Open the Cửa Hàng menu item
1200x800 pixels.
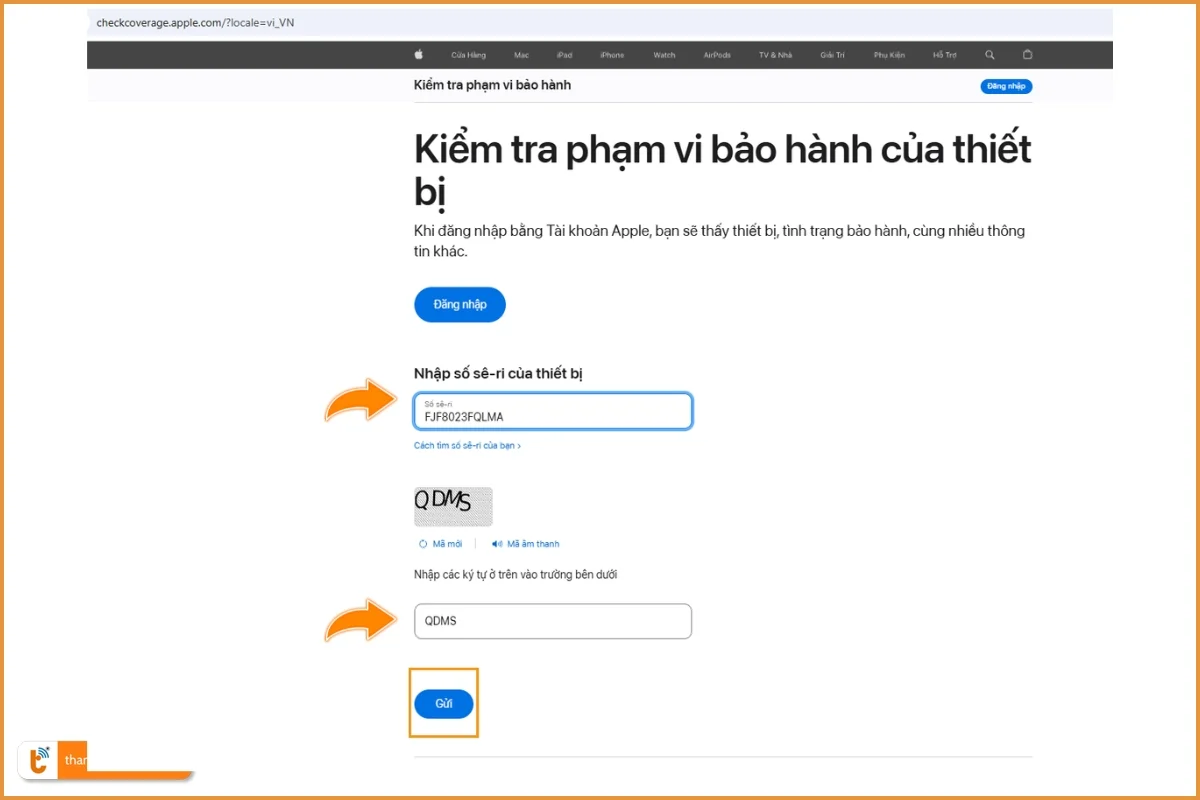(468, 55)
